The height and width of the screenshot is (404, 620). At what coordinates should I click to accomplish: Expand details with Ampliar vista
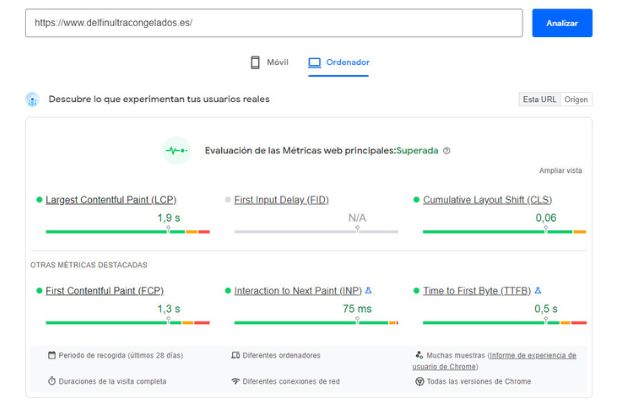coord(560,170)
